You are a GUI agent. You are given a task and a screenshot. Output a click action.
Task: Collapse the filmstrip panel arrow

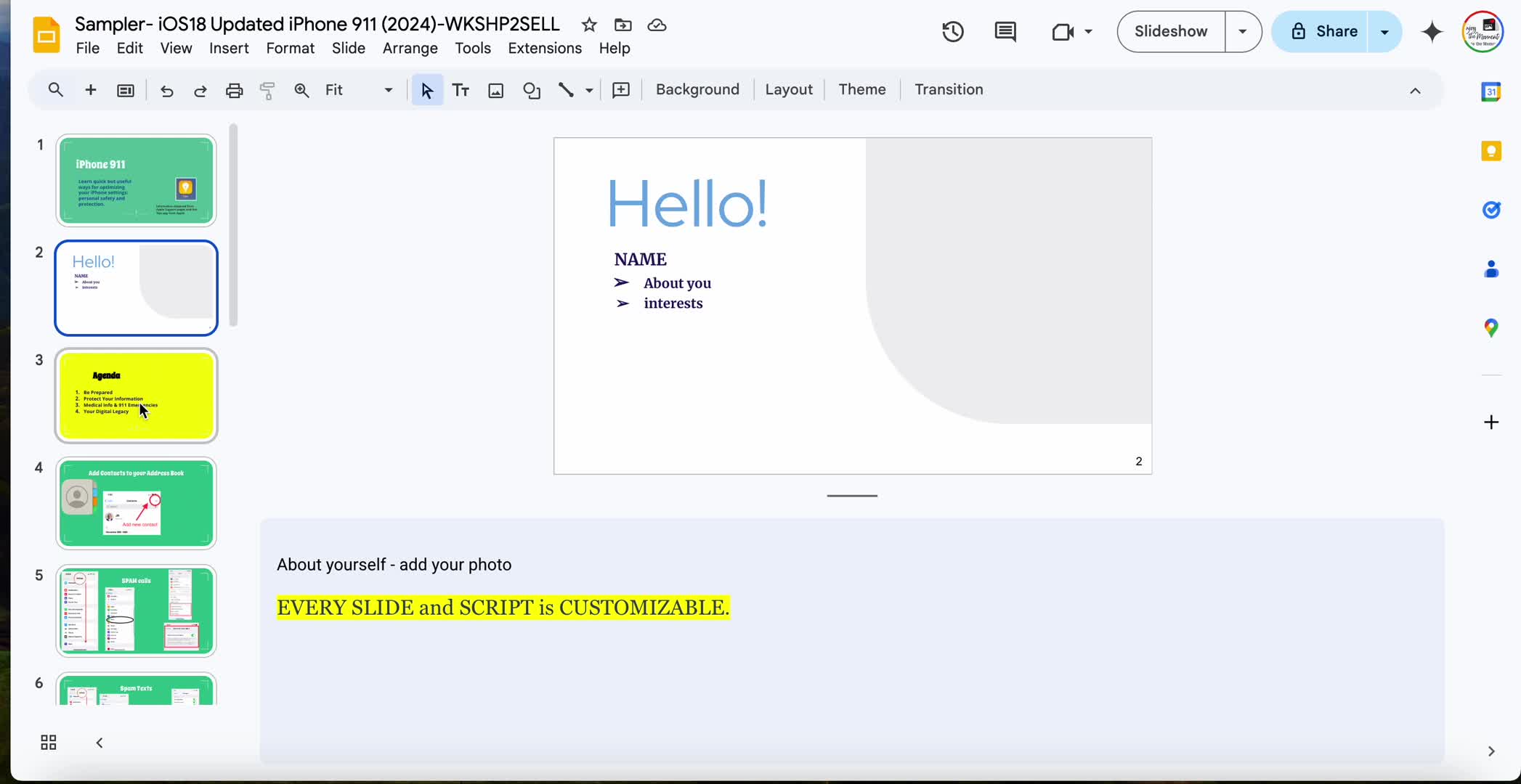point(100,742)
